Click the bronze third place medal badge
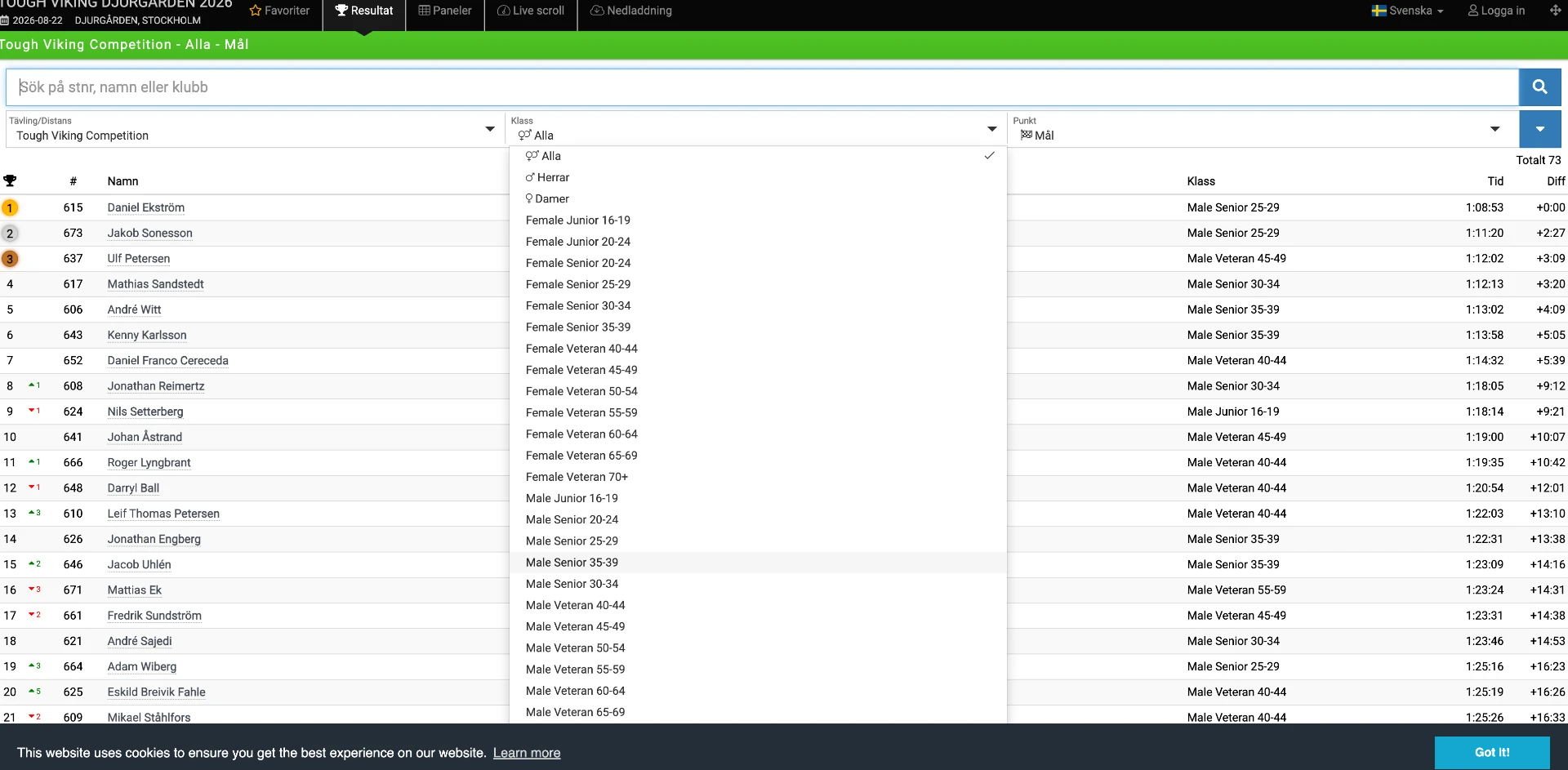This screenshot has height=770, width=1568. point(10,259)
